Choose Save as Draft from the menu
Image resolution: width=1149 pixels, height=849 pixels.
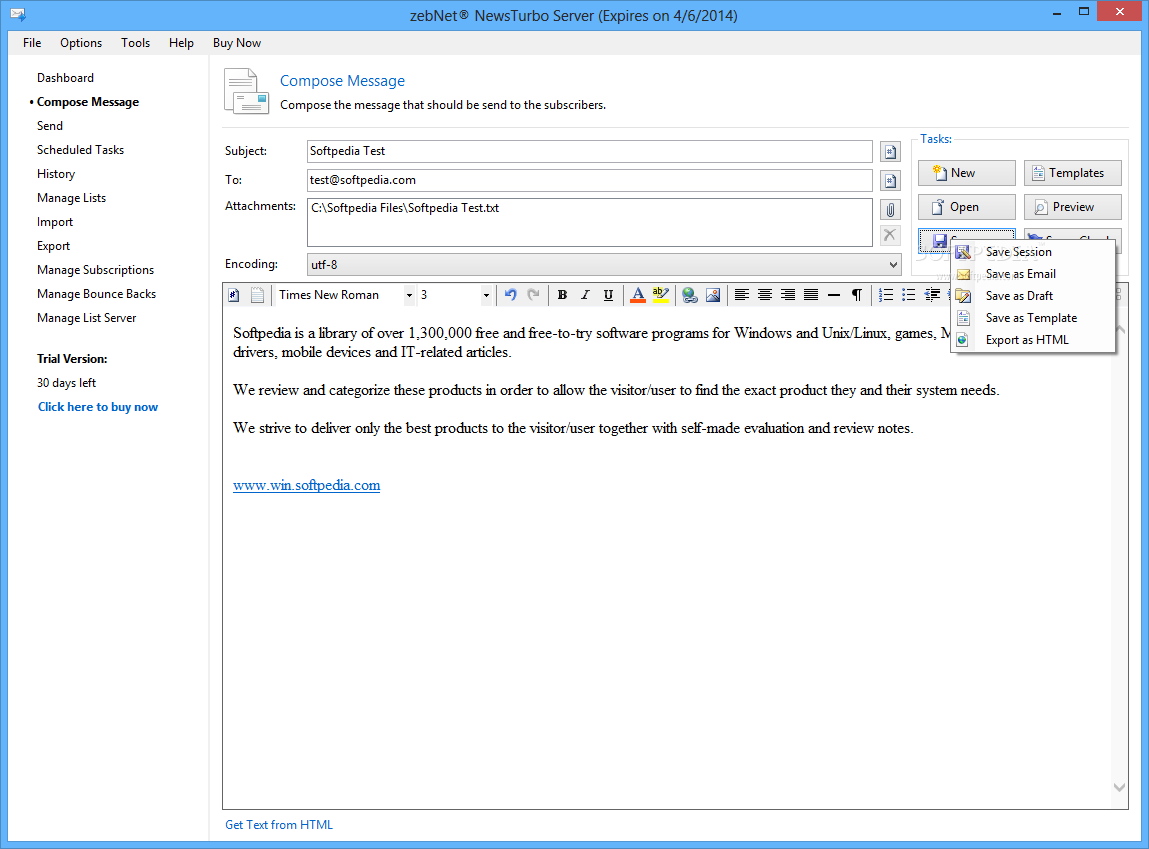tap(1032, 296)
